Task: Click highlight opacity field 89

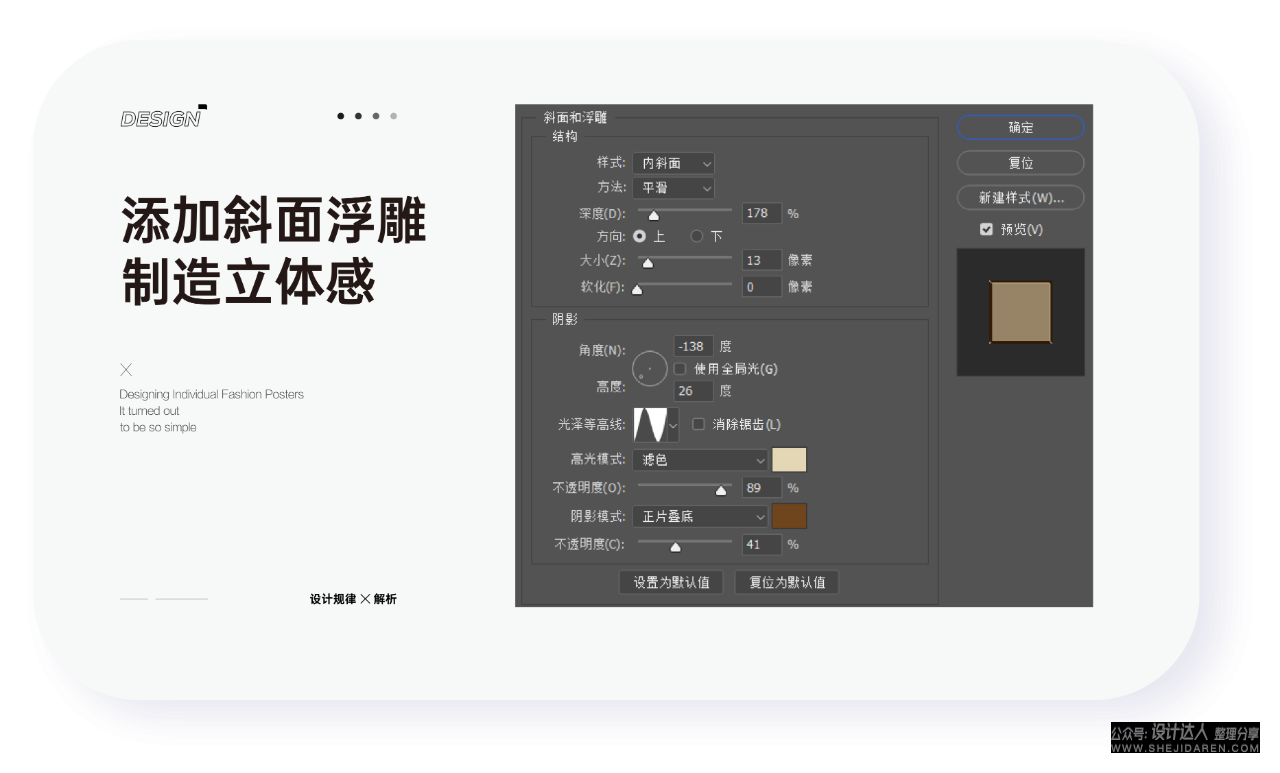Action: [x=762, y=488]
